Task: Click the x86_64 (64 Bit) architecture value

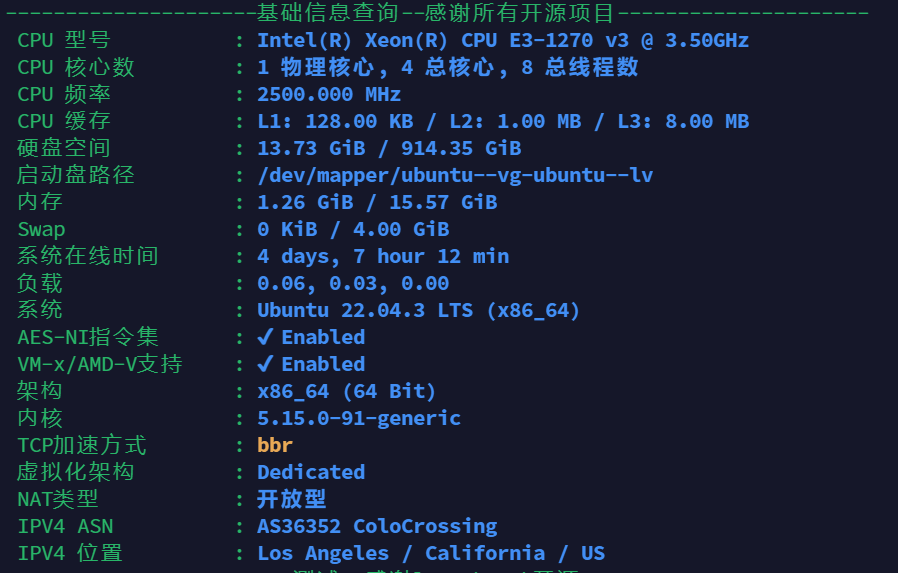Action: pos(347,391)
